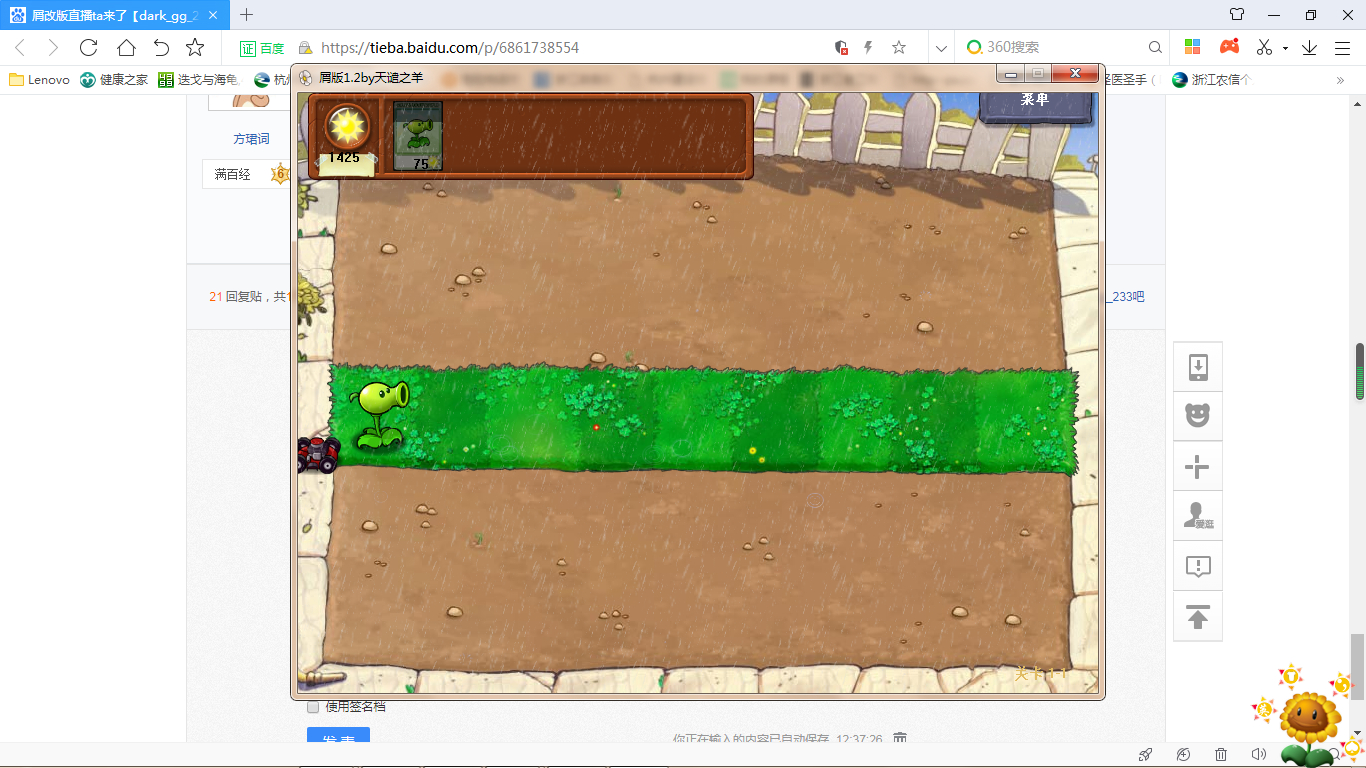This screenshot has width=1366, height=768.
Task: Select the Peashooter seed packet costing 75
Action: pyautogui.click(x=417, y=136)
